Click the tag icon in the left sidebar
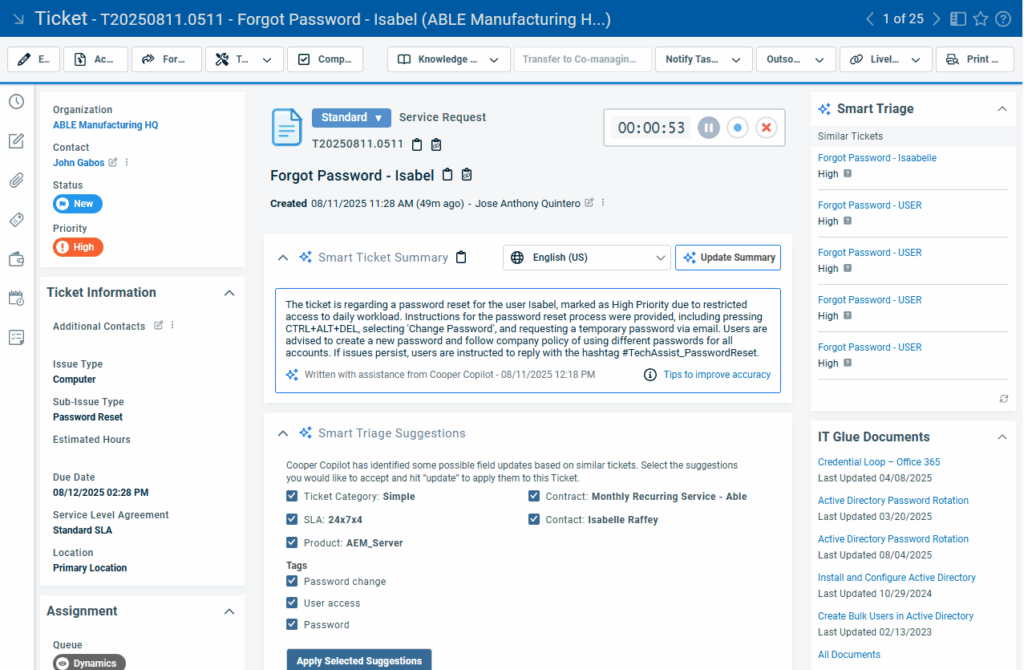This screenshot has height=670, width=1024. coord(16,219)
